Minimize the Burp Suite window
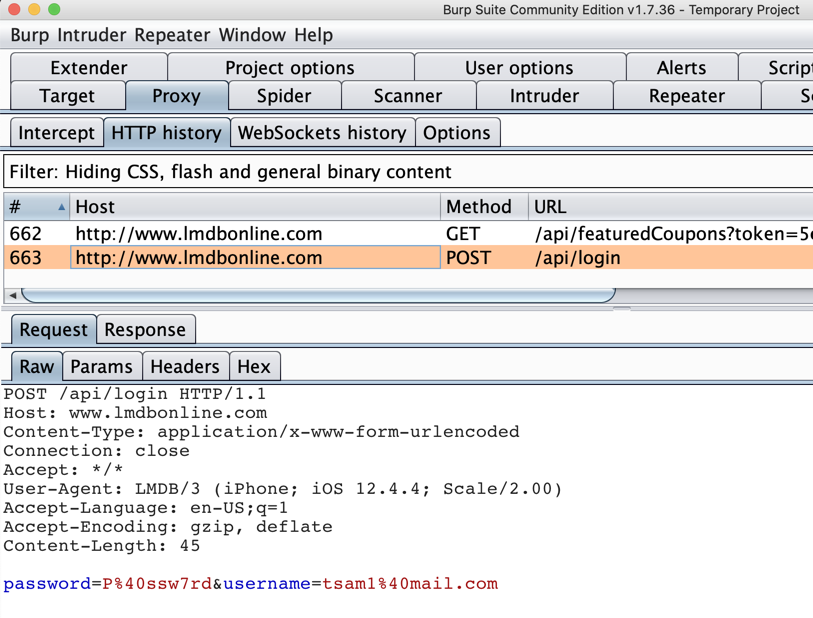The width and height of the screenshot is (813, 618). tap(34, 9)
